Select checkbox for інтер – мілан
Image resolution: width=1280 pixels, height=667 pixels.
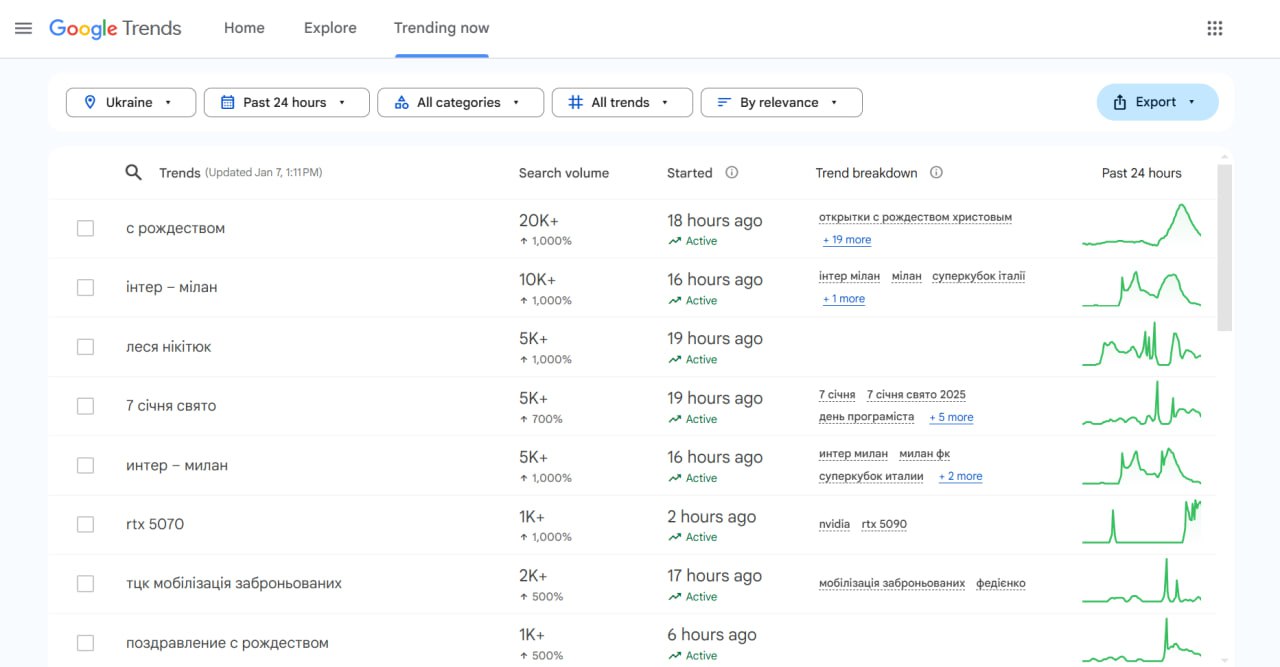85,287
